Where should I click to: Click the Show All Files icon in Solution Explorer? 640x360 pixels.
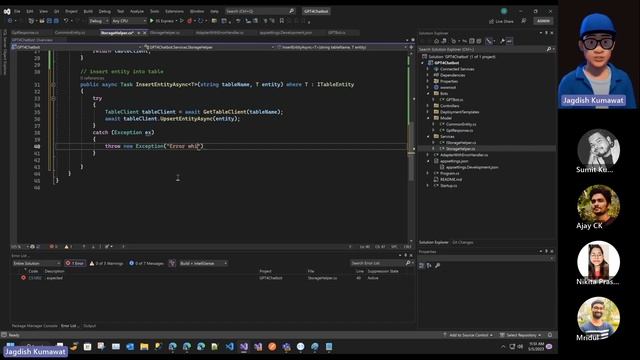click(x=479, y=41)
